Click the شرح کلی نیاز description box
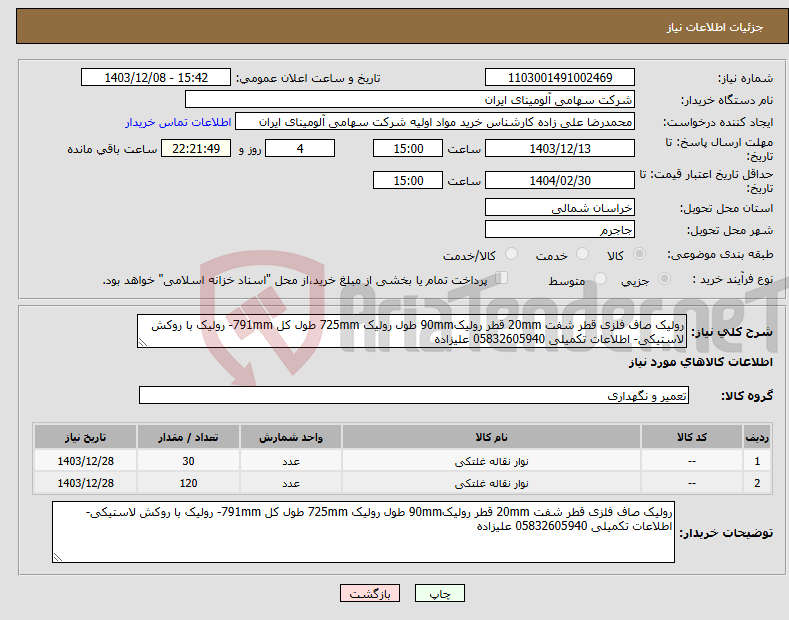 tap(412, 331)
